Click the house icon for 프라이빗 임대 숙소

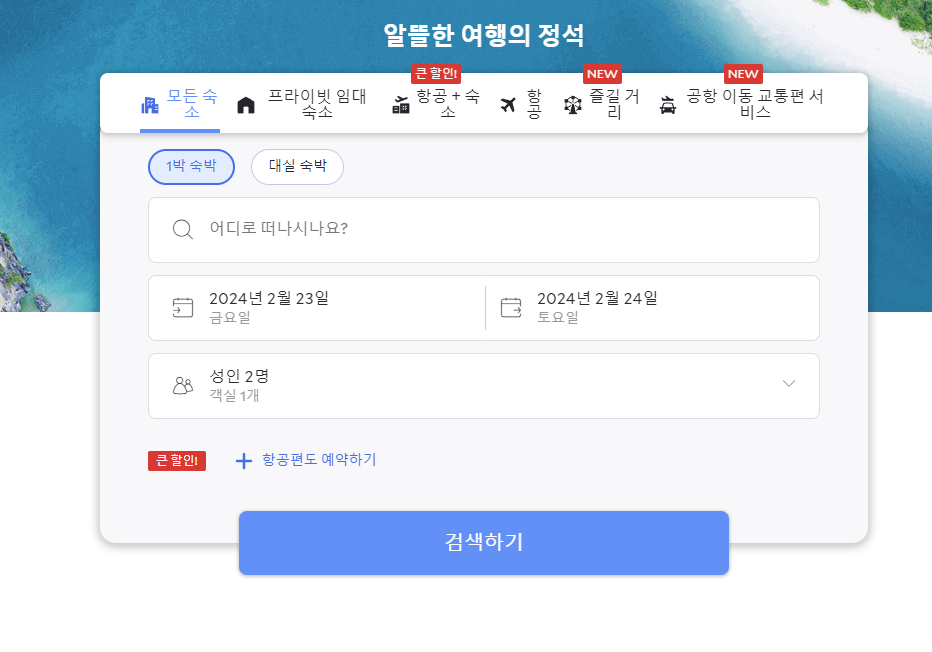pos(245,103)
